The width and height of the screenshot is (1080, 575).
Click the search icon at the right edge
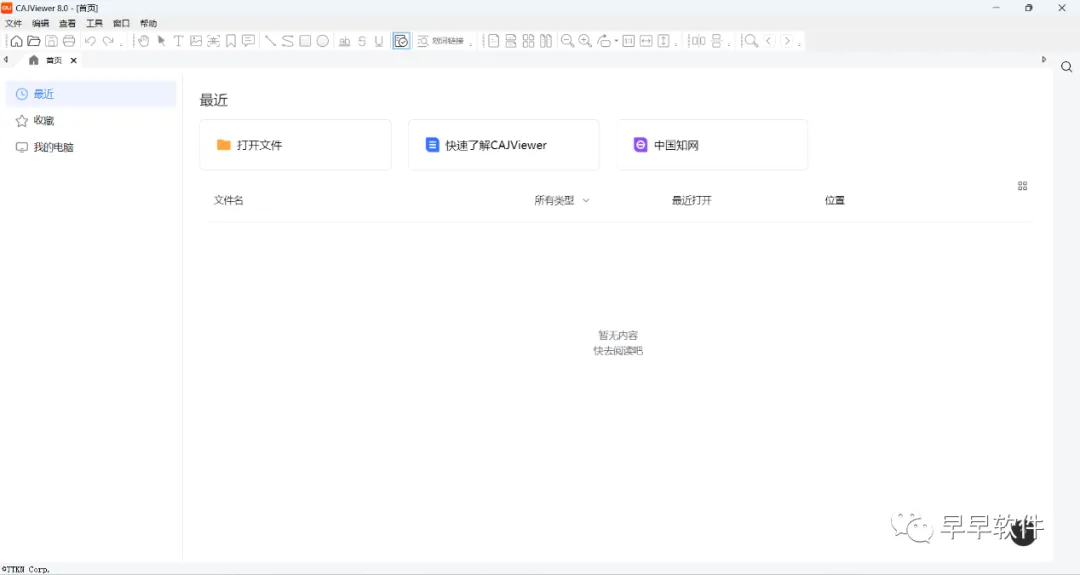1066,67
